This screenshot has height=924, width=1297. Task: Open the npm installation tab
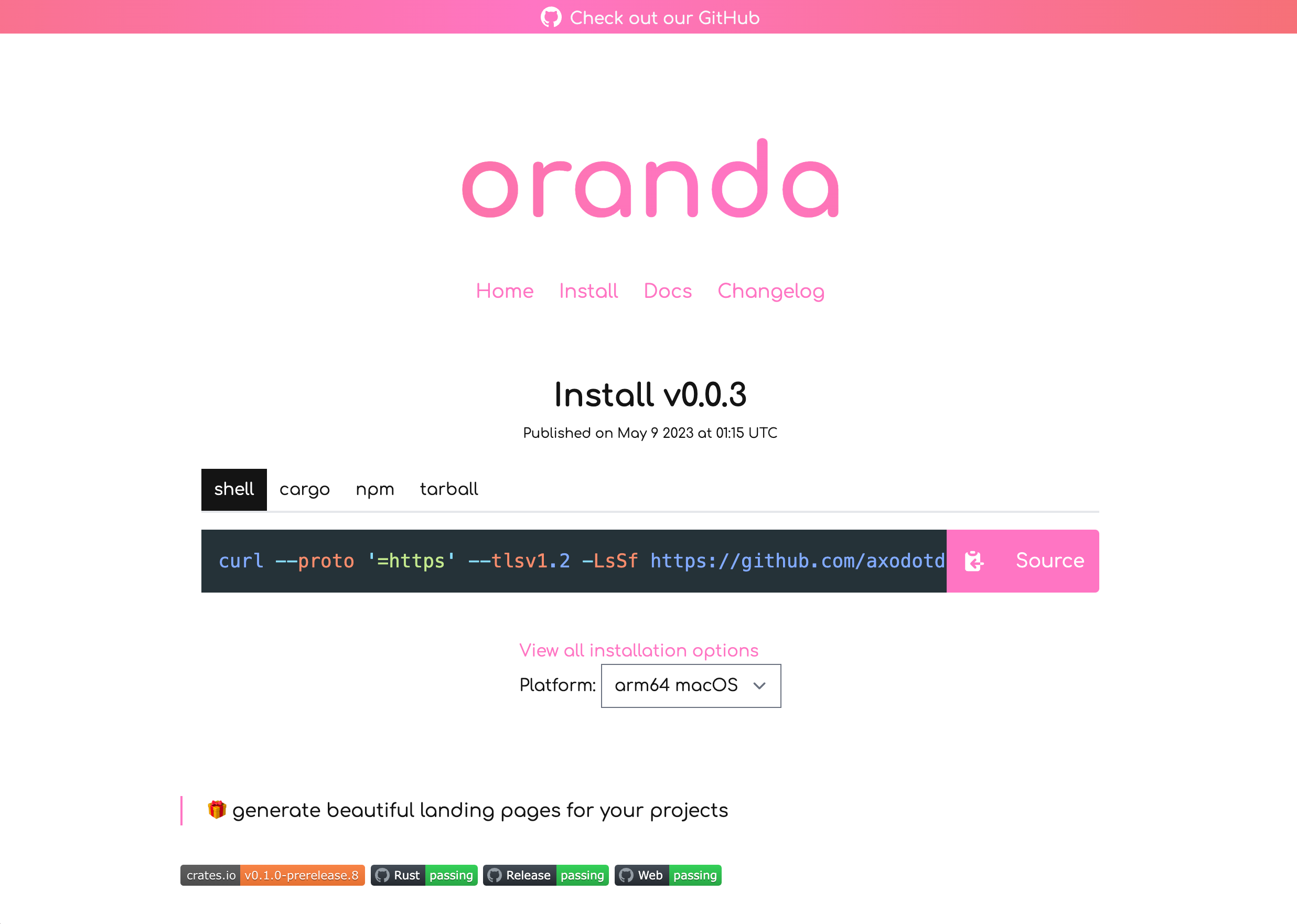tap(375, 488)
